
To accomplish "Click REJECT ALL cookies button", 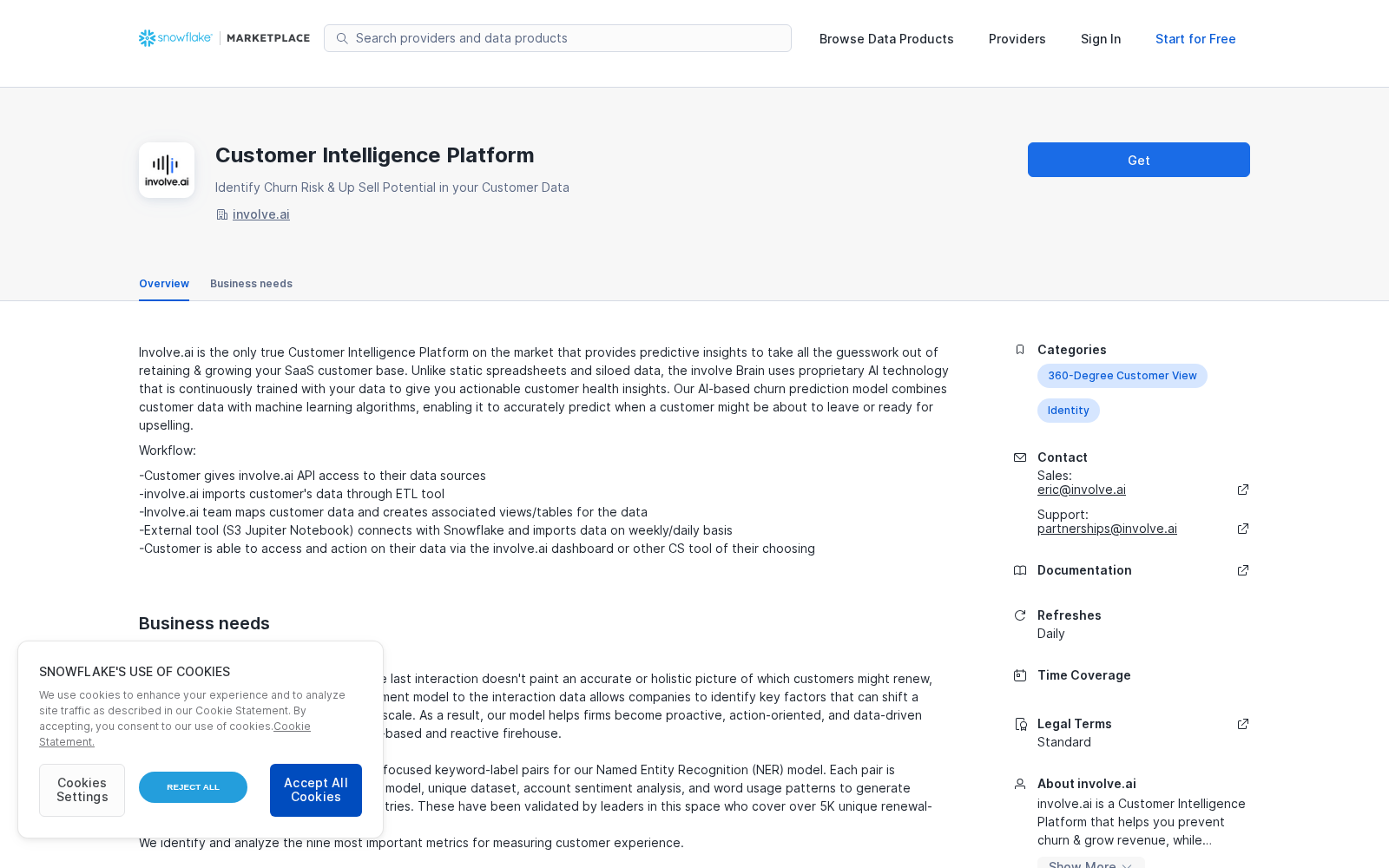I will (x=193, y=787).
